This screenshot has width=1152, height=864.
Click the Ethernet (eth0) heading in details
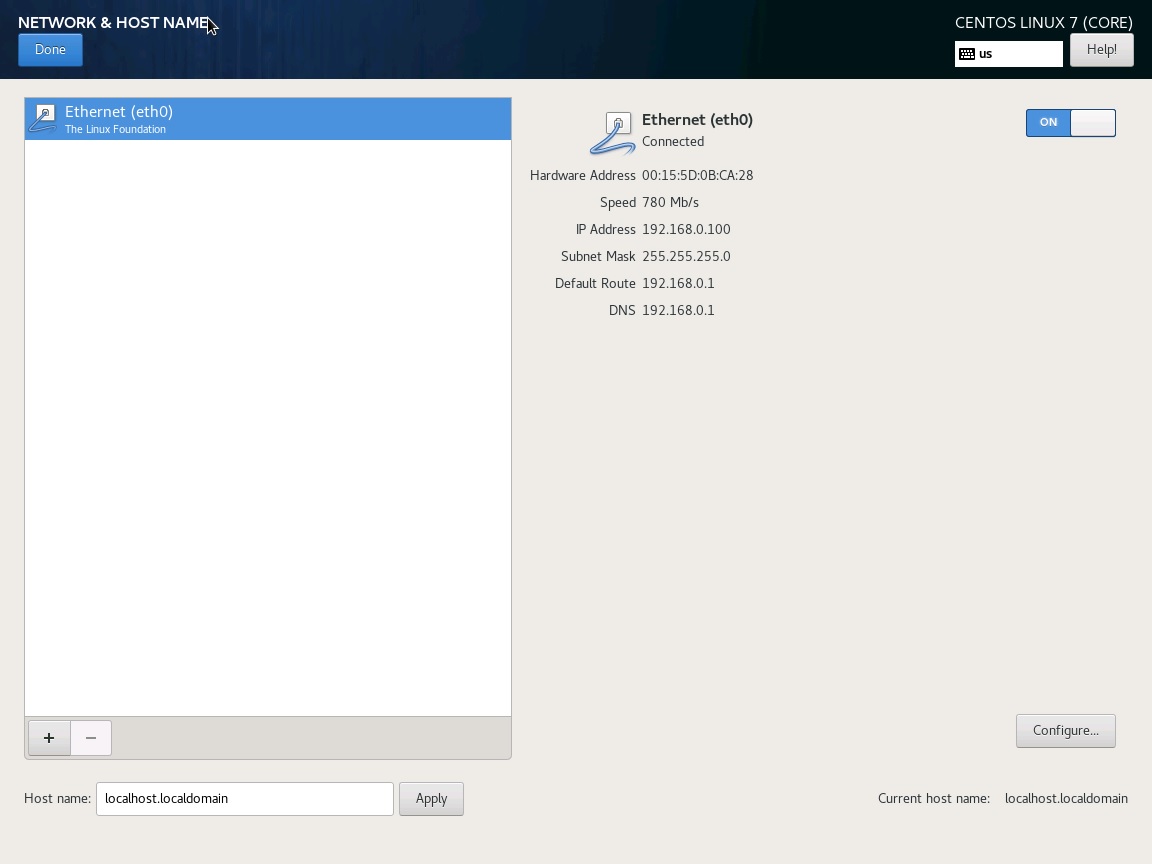tap(697, 120)
